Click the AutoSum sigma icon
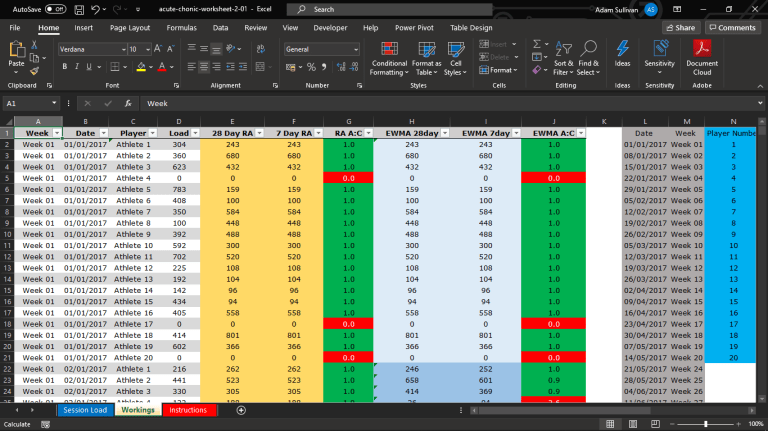Viewport: 768px width, 431px height. pyautogui.click(x=537, y=44)
